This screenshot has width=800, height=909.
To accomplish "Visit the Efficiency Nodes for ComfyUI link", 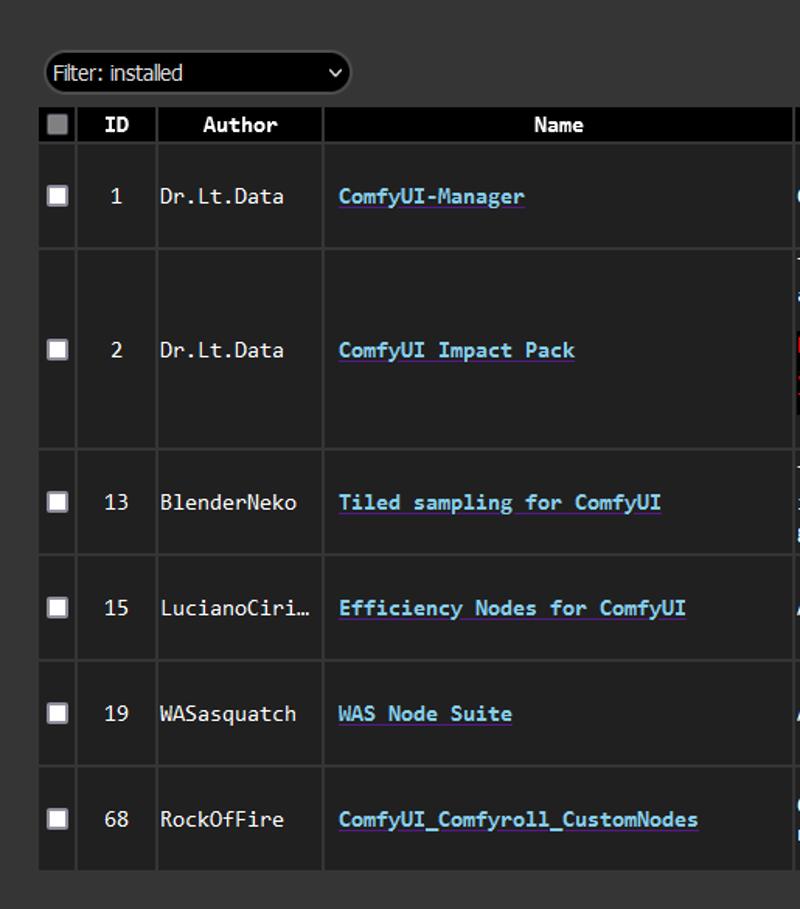I will click(512, 608).
